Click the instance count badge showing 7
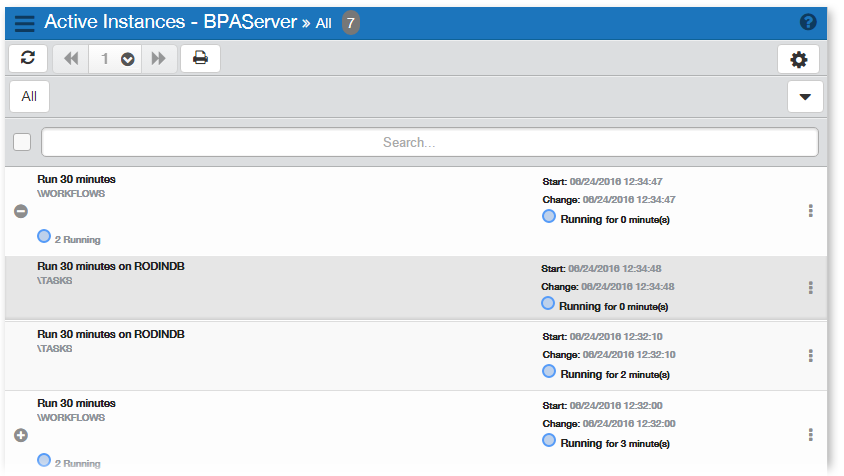This screenshot has width=844, height=476. (350, 23)
